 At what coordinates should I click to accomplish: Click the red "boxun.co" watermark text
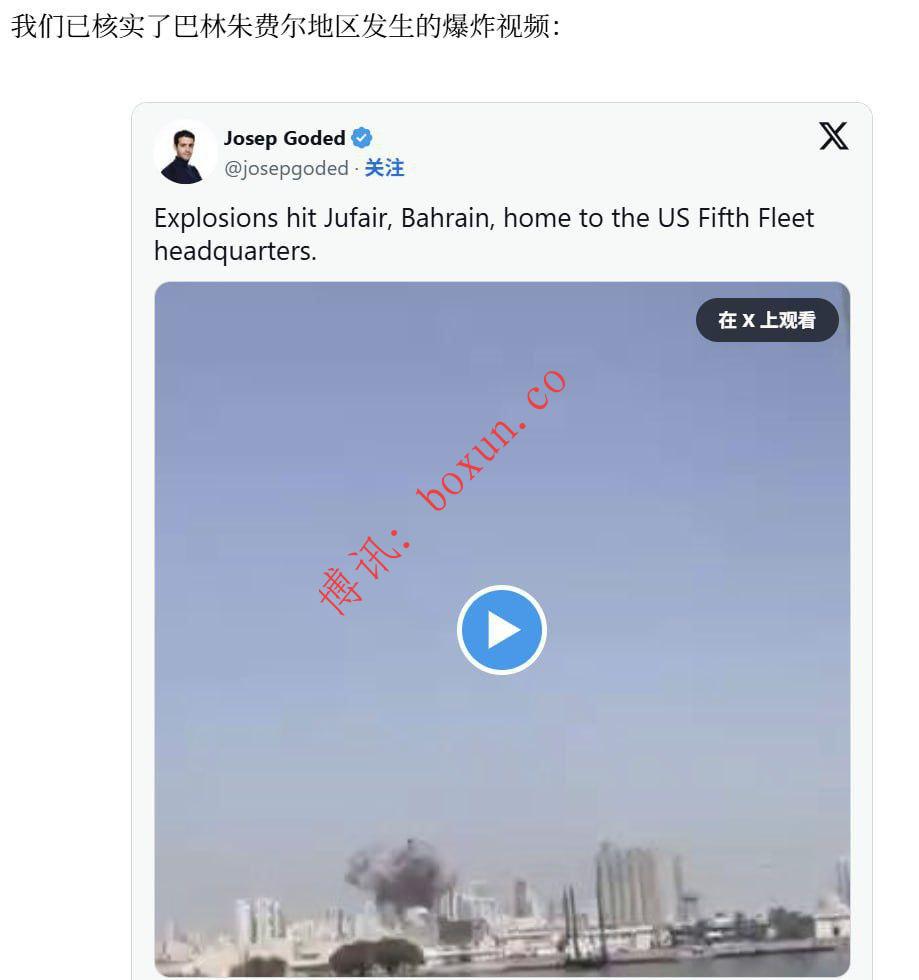click(494, 441)
